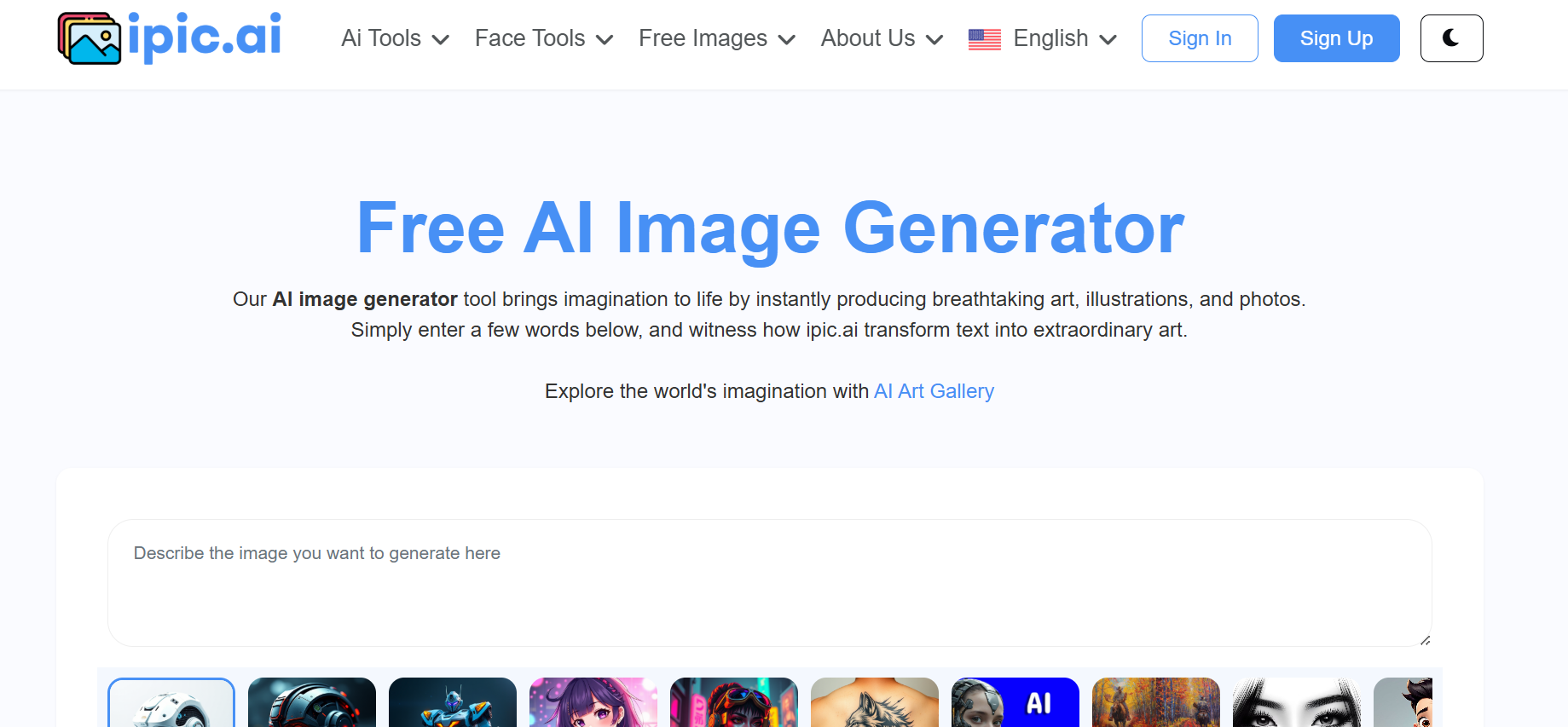Click into the image description text box
The image size is (1568, 727).
click(769, 583)
